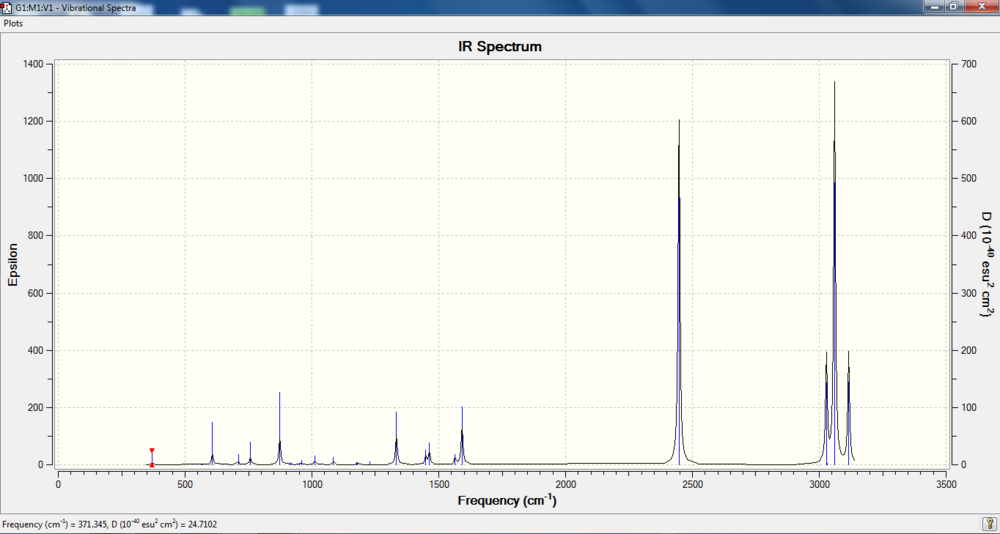This screenshot has width=1000, height=534.
Task: Select the peak near 1330 cm-1
Action: pyautogui.click(x=396, y=438)
